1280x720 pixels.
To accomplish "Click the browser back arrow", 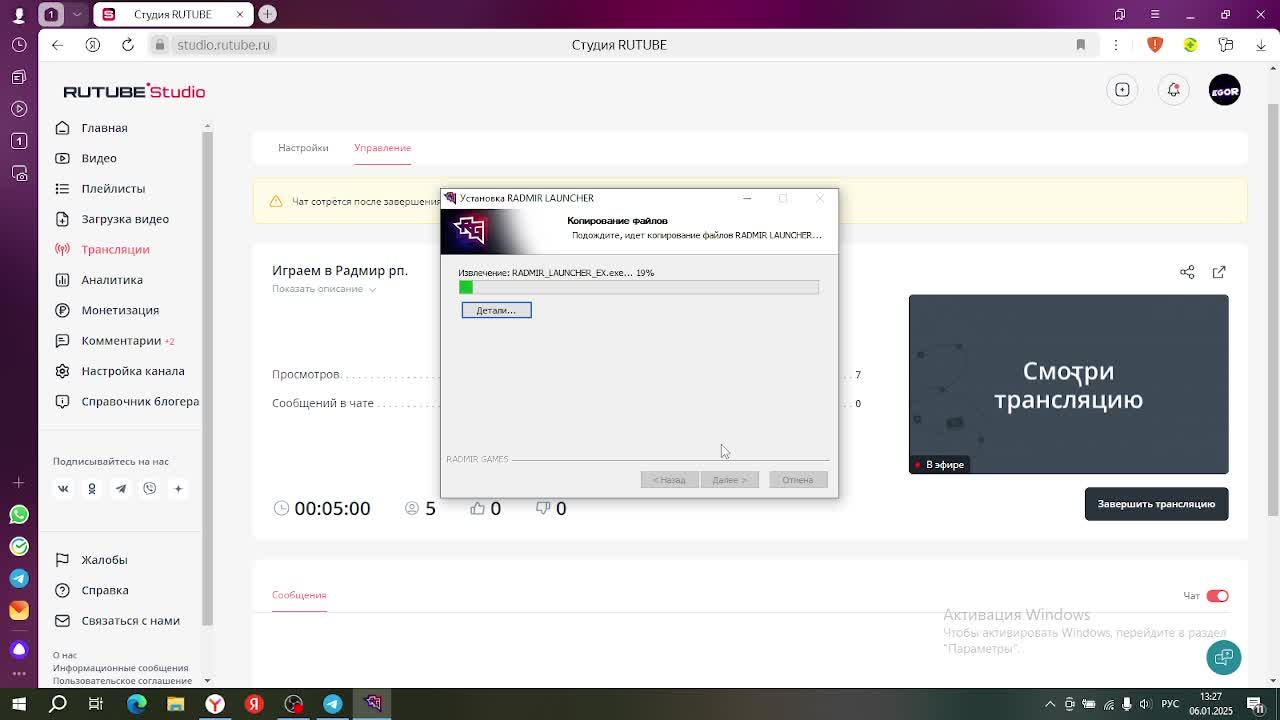I will [57, 45].
